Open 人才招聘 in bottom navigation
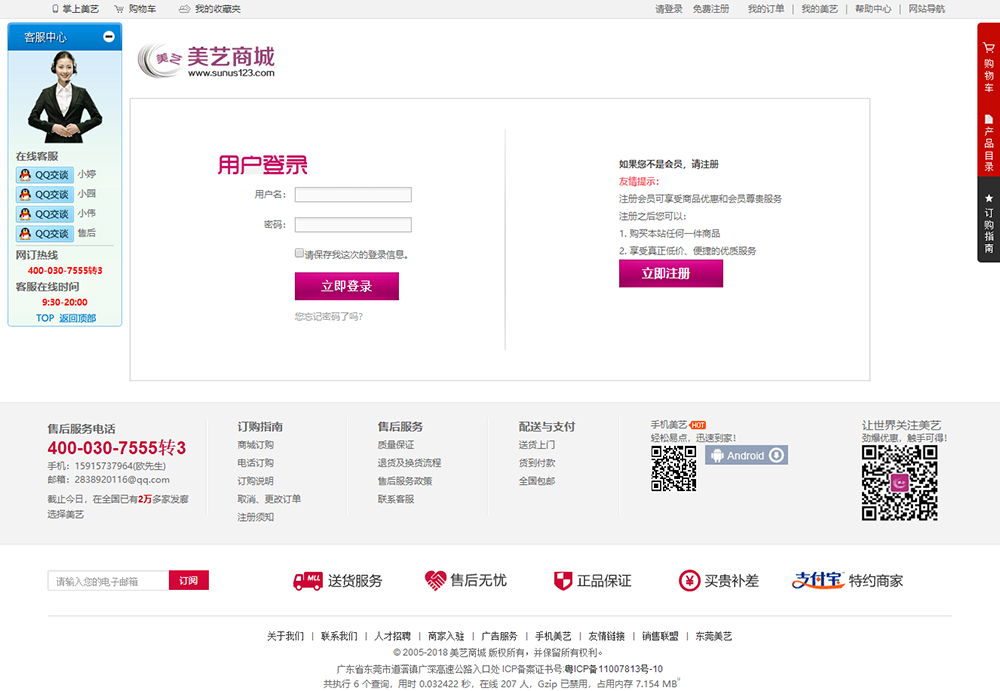Viewport: 1000px width, 691px height. (393, 636)
